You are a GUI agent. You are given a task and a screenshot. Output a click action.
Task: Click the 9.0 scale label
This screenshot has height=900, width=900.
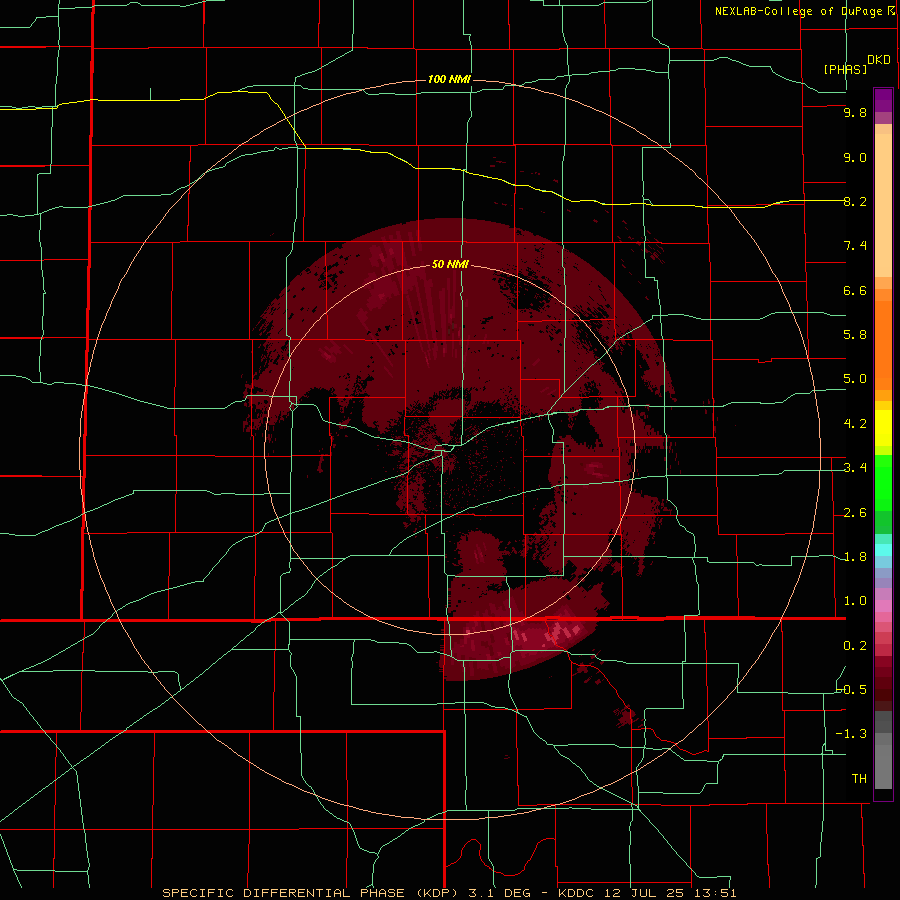pyautogui.click(x=855, y=157)
